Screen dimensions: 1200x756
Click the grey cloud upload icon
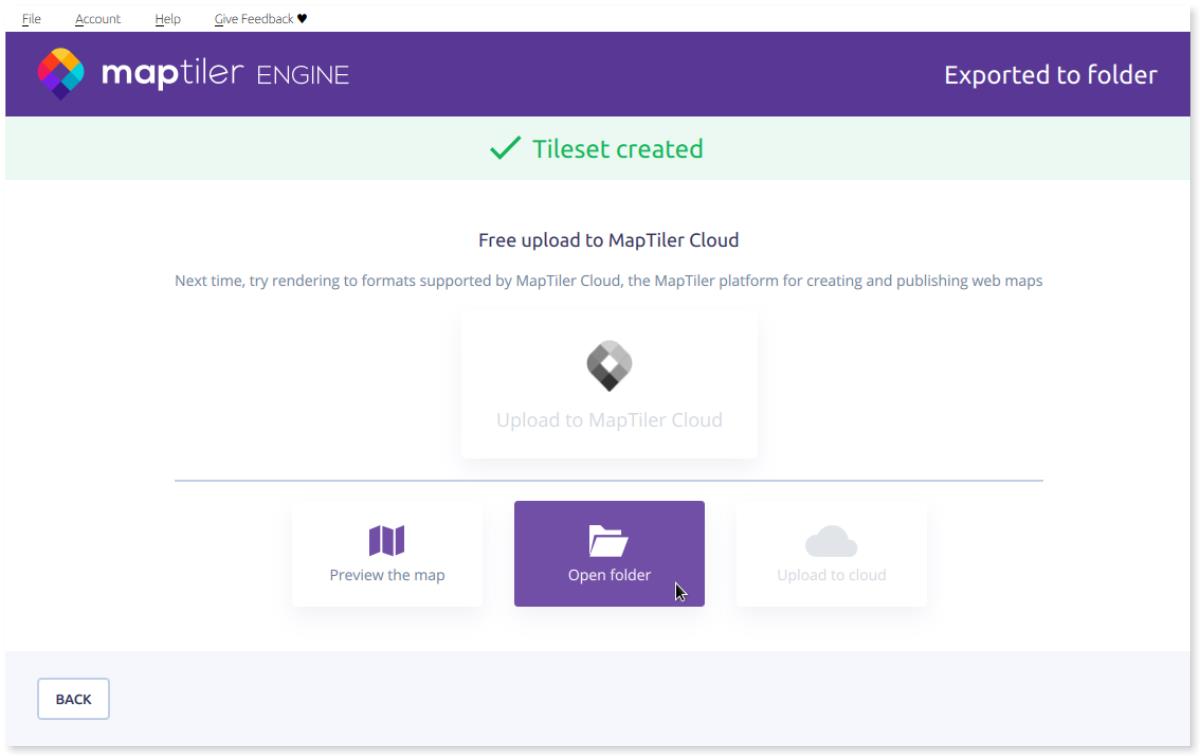tap(831, 541)
